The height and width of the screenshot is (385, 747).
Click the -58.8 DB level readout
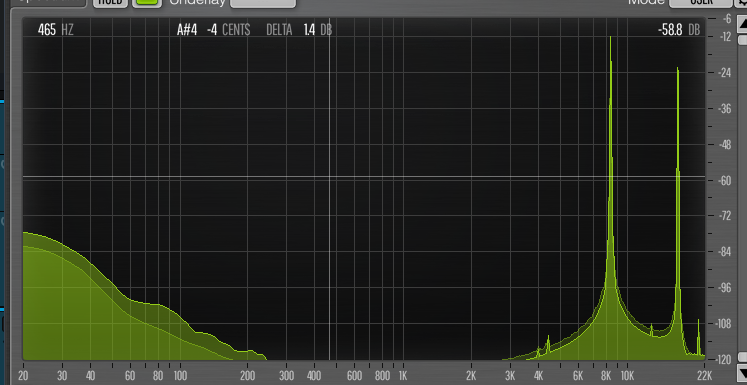point(679,30)
